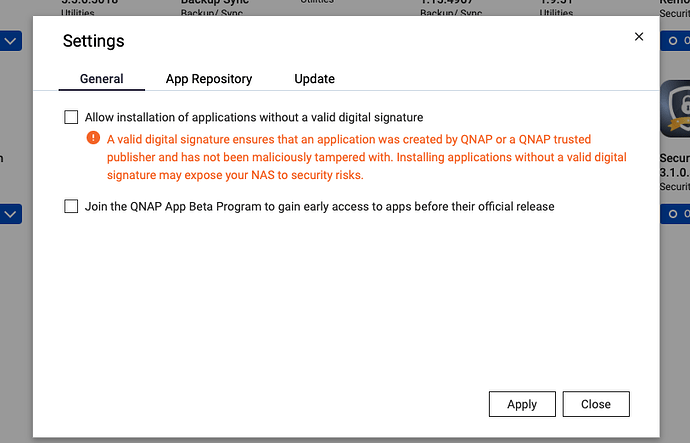Click the upper-right blue app button
This screenshot has width=690, height=443.
(675, 42)
